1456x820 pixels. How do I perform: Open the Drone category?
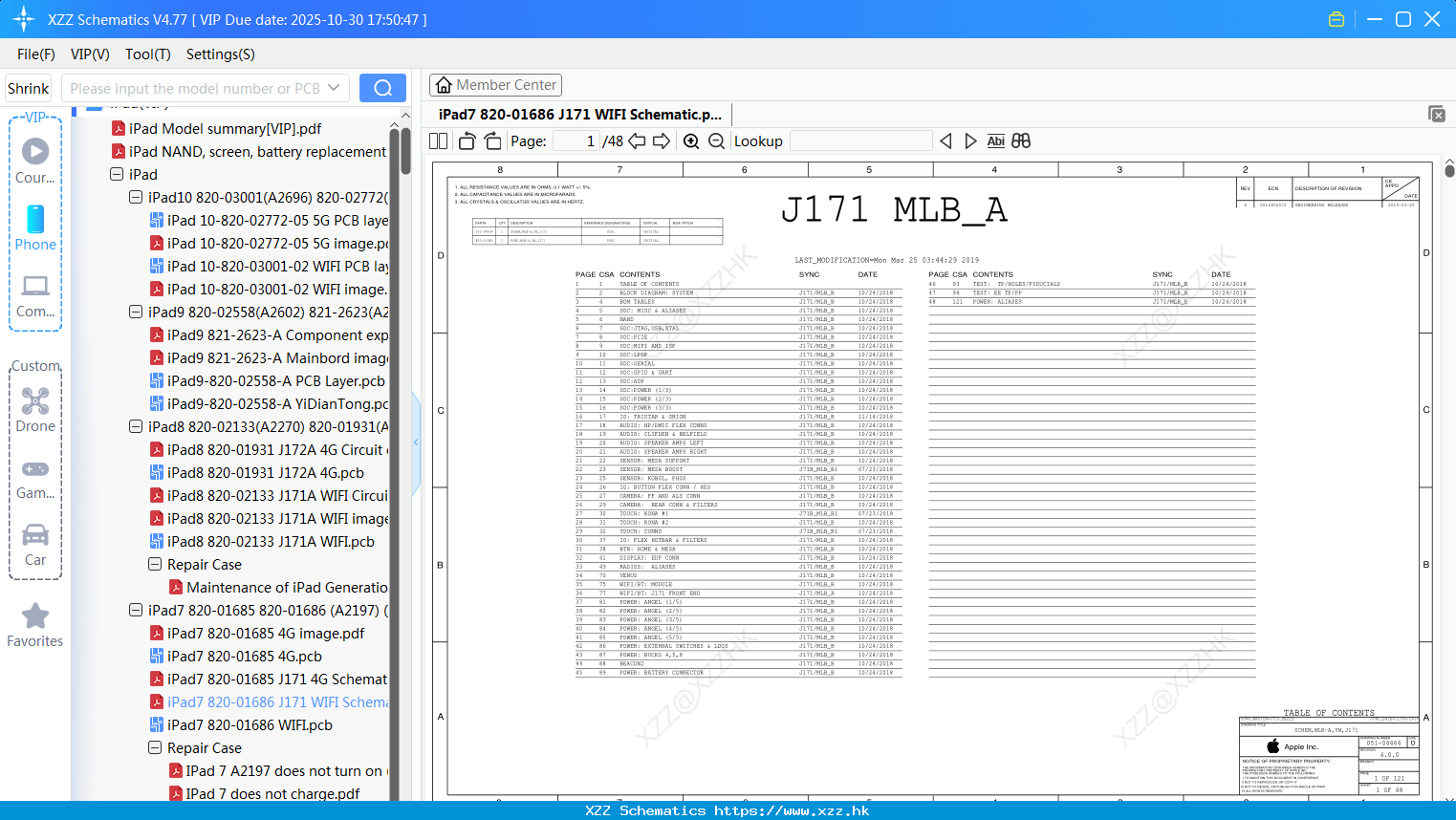35,409
